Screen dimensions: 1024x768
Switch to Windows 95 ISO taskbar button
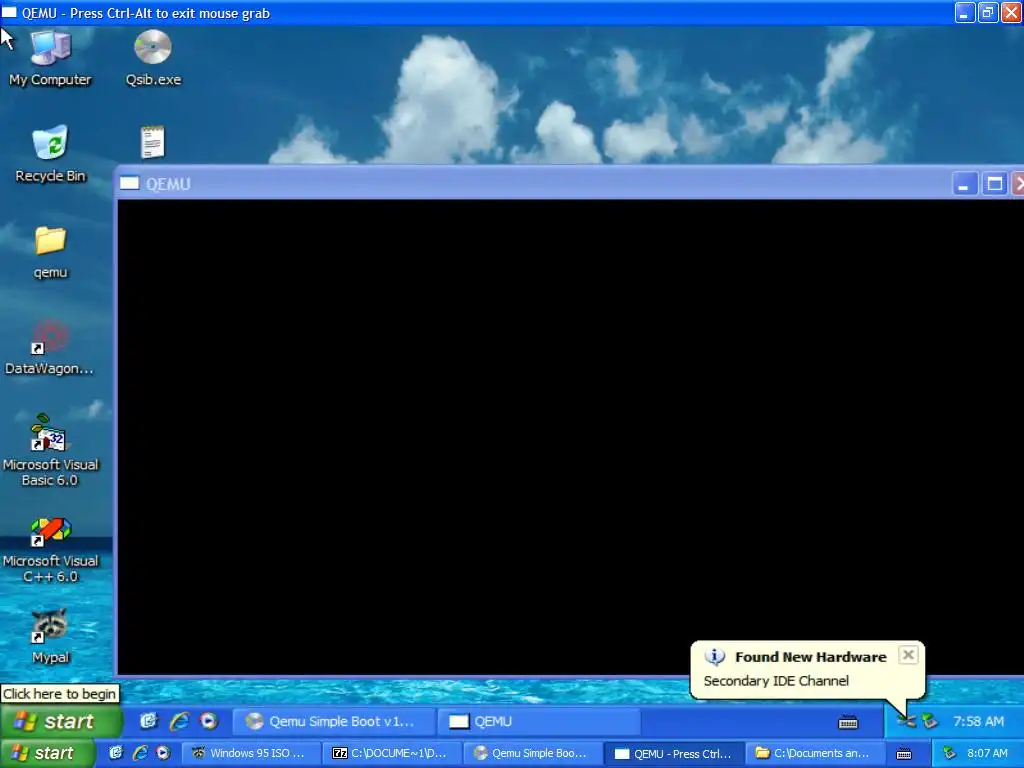(x=251, y=754)
